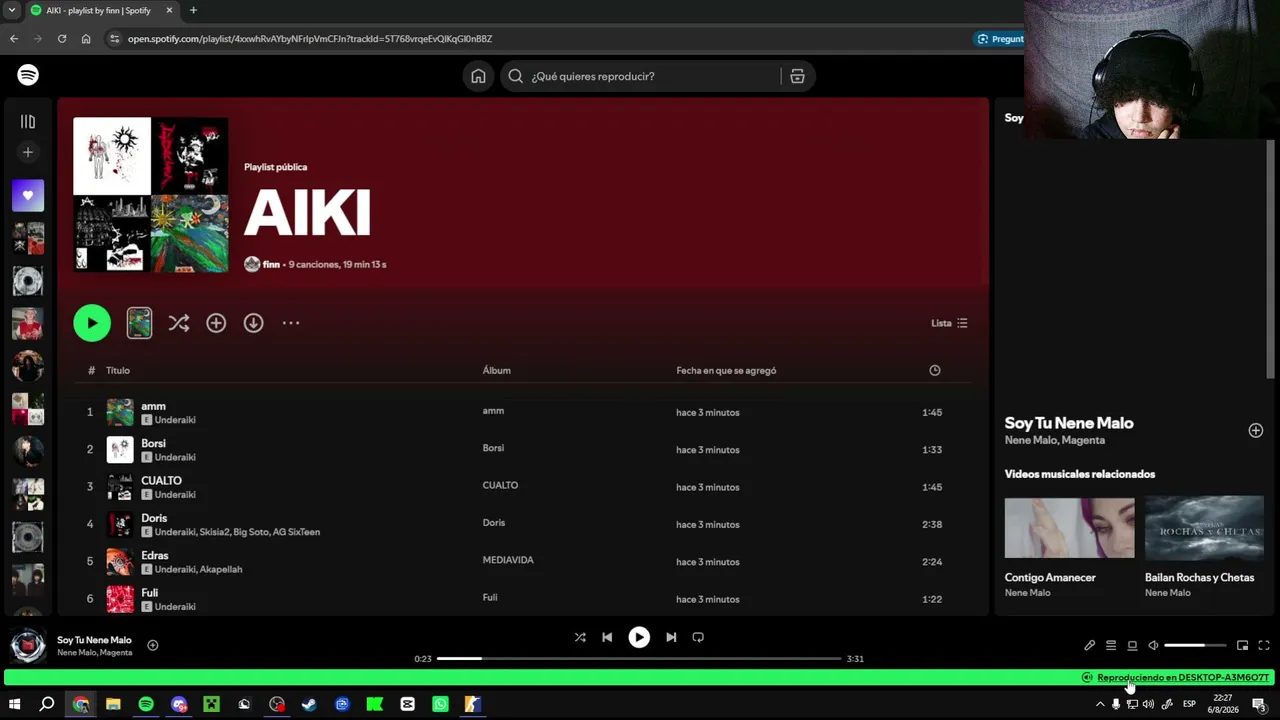Enter full screen player mode
This screenshot has width=1280, height=720.
(x=1264, y=645)
